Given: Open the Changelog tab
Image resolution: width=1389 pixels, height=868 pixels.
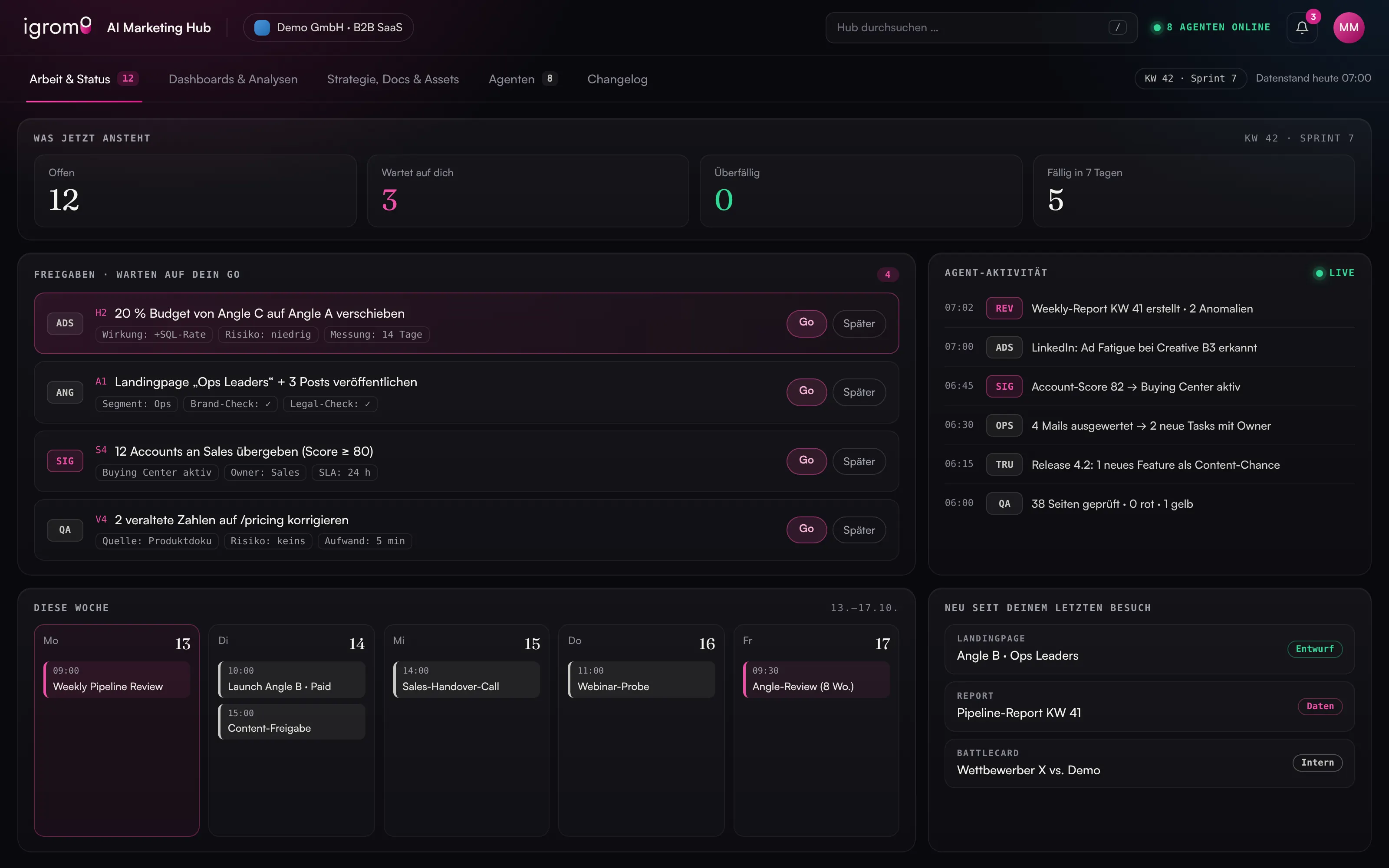Looking at the screenshot, I should click(x=617, y=79).
